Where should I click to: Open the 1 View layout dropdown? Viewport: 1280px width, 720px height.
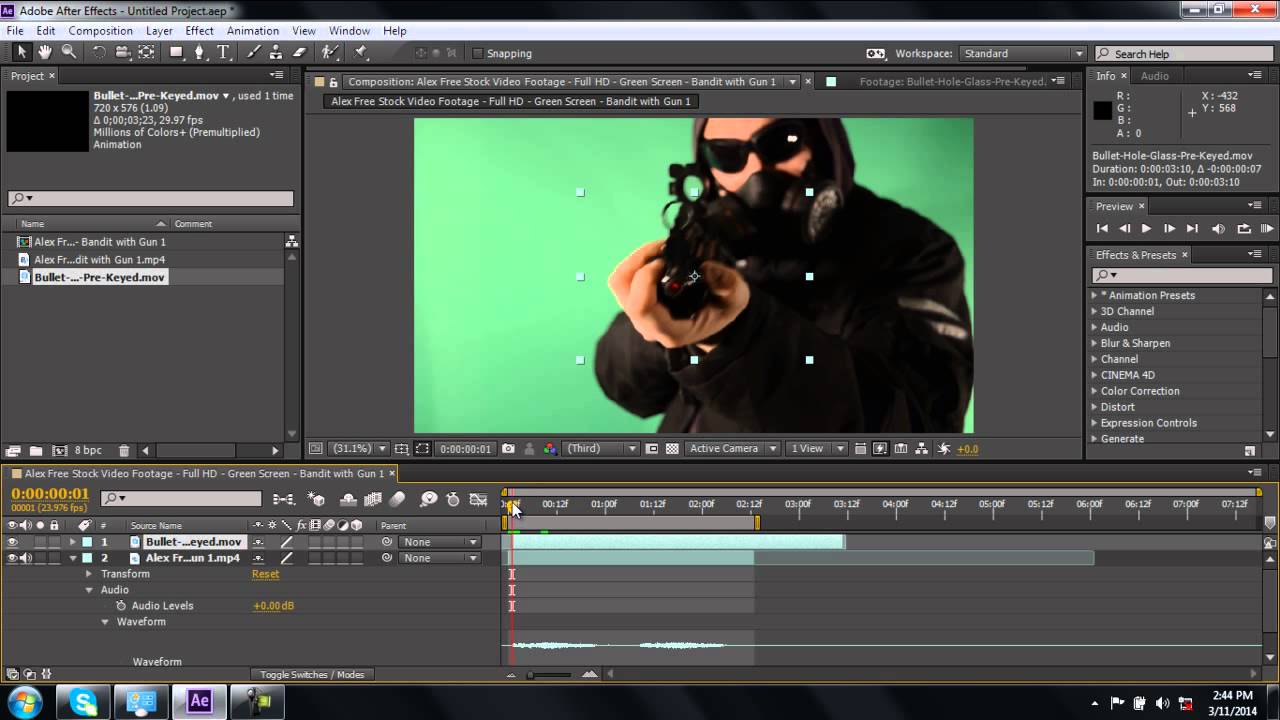point(817,449)
